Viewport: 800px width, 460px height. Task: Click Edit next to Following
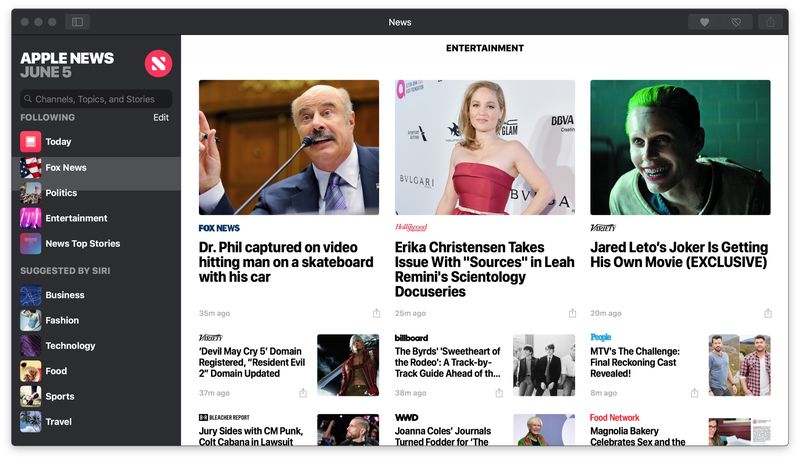pyautogui.click(x=161, y=117)
